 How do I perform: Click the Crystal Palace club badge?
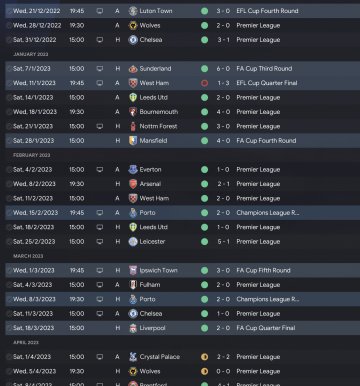(133, 357)
